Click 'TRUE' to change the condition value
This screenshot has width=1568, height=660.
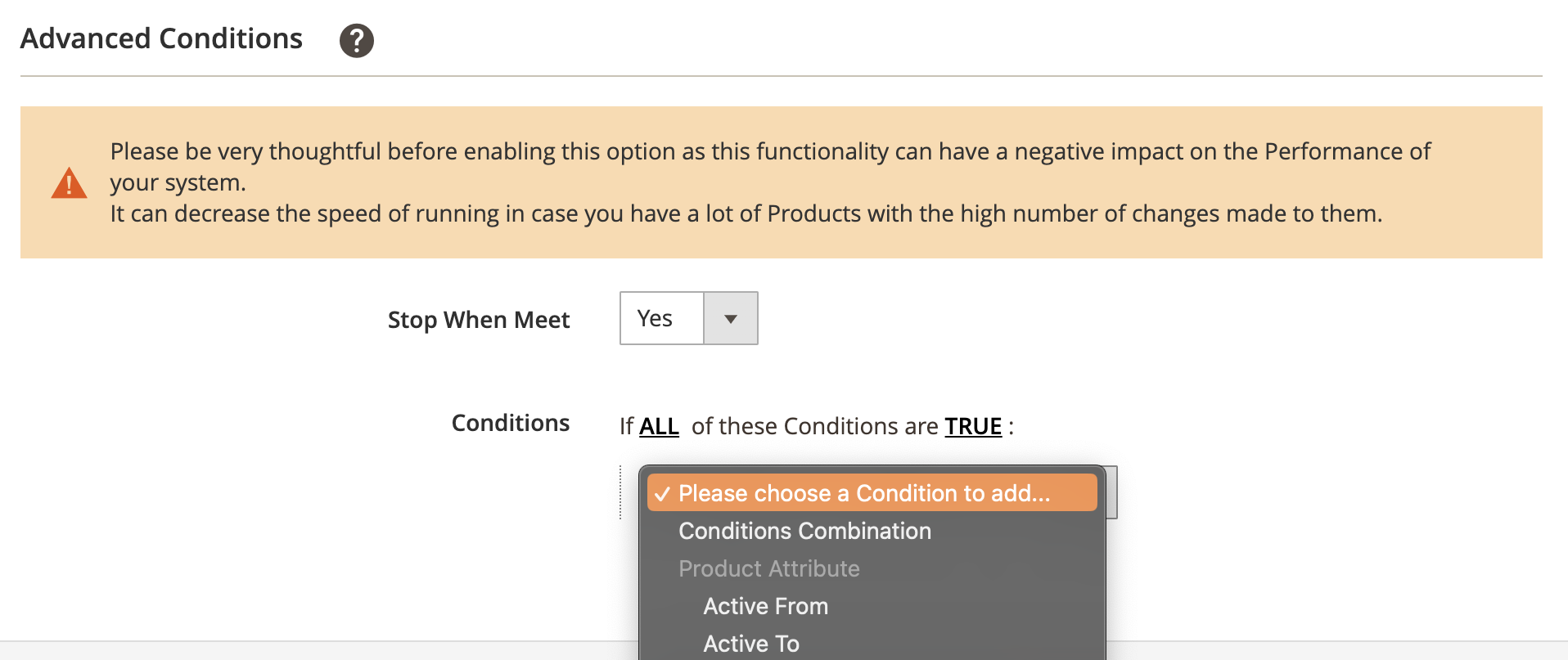(973, 426)
